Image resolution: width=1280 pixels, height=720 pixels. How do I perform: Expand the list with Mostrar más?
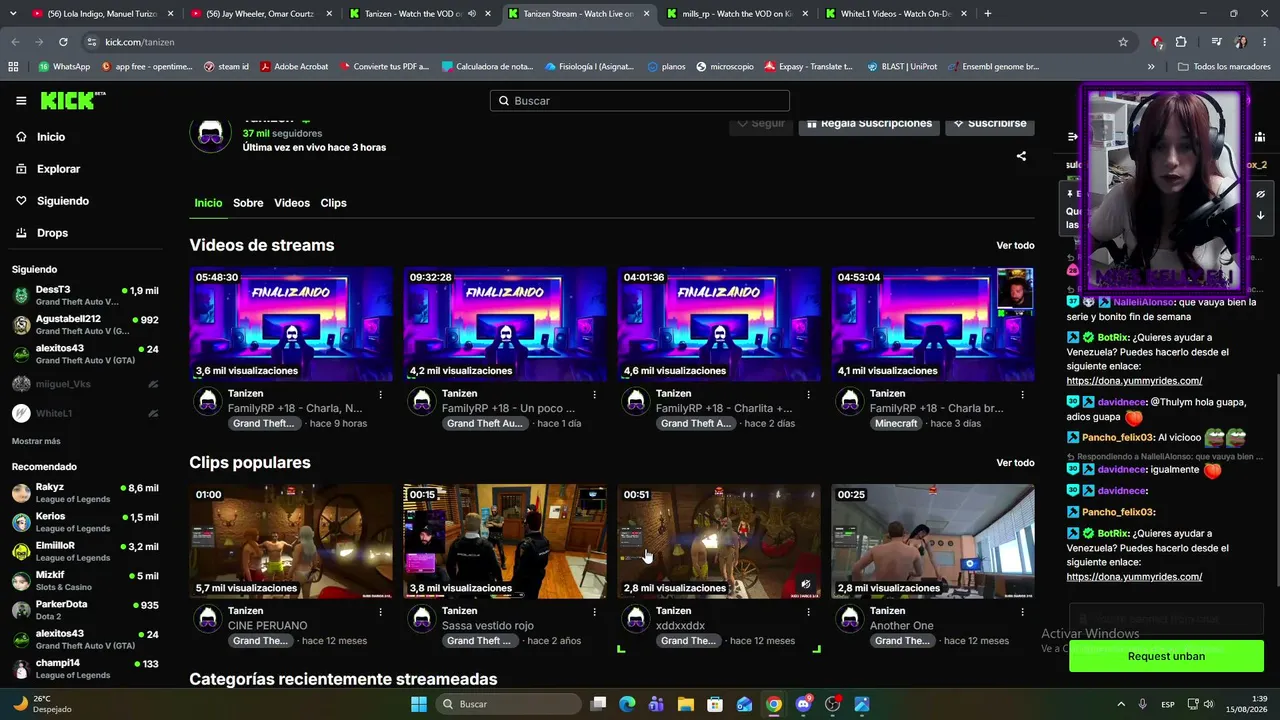[36, 441]
